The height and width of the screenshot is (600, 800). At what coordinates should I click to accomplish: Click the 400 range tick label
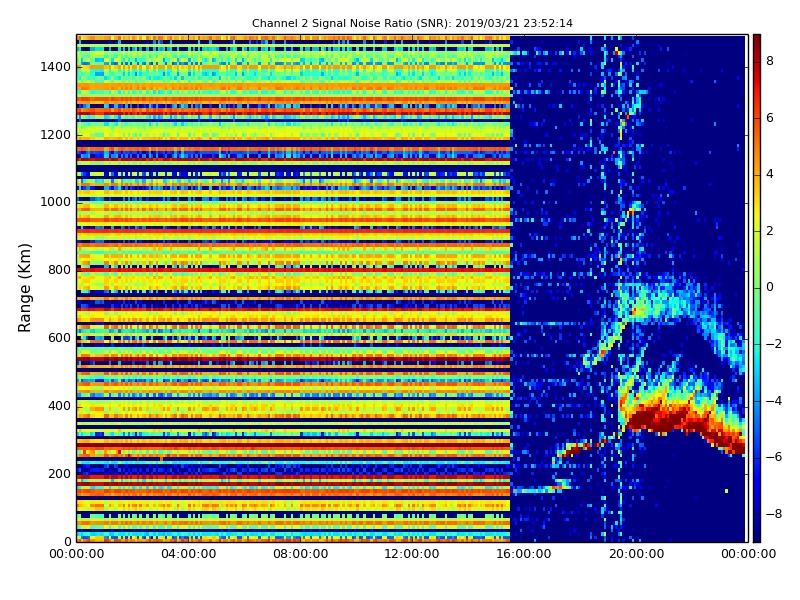click(x=59, y=406)
